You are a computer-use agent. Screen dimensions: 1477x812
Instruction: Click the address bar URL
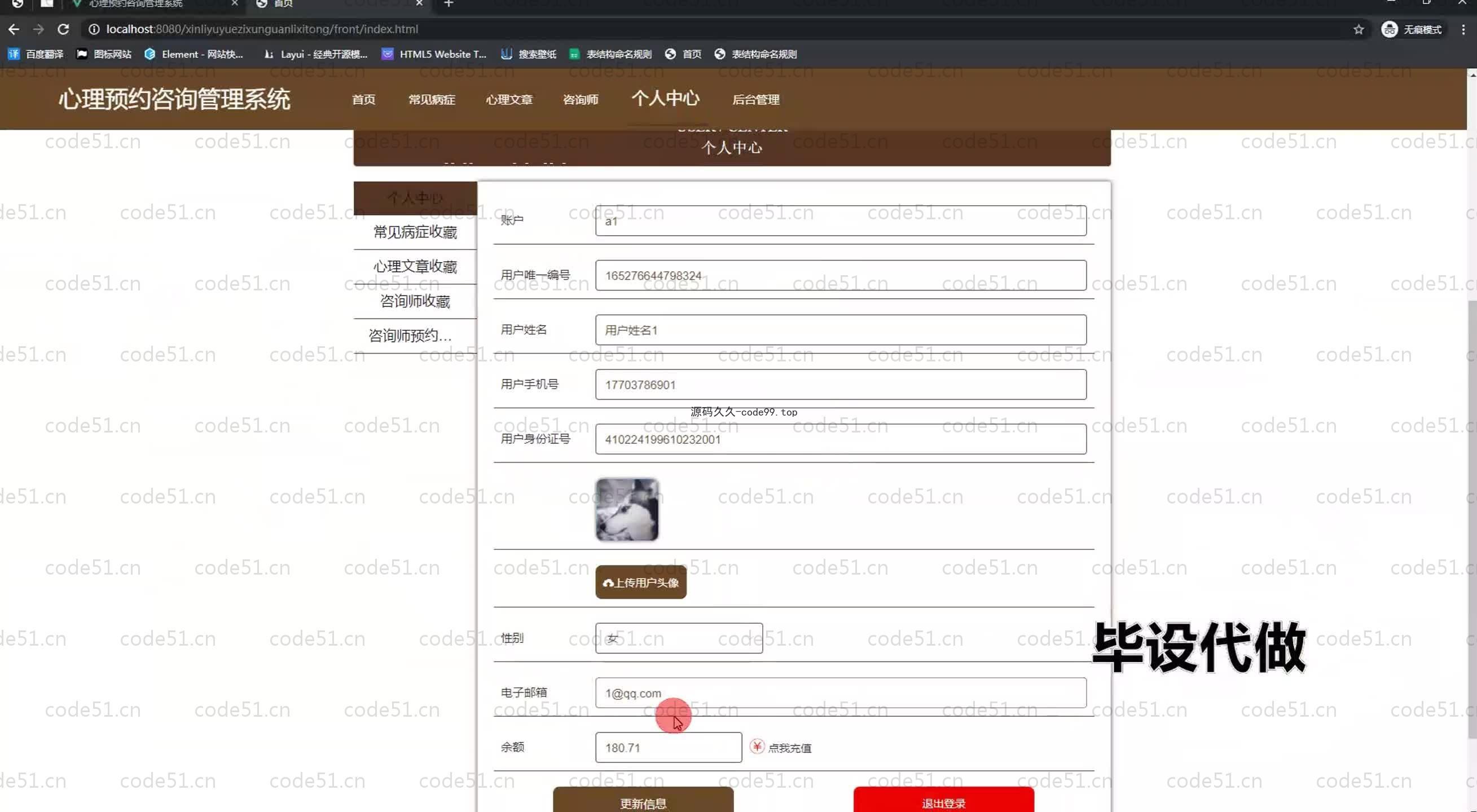[x=262, y=29]
